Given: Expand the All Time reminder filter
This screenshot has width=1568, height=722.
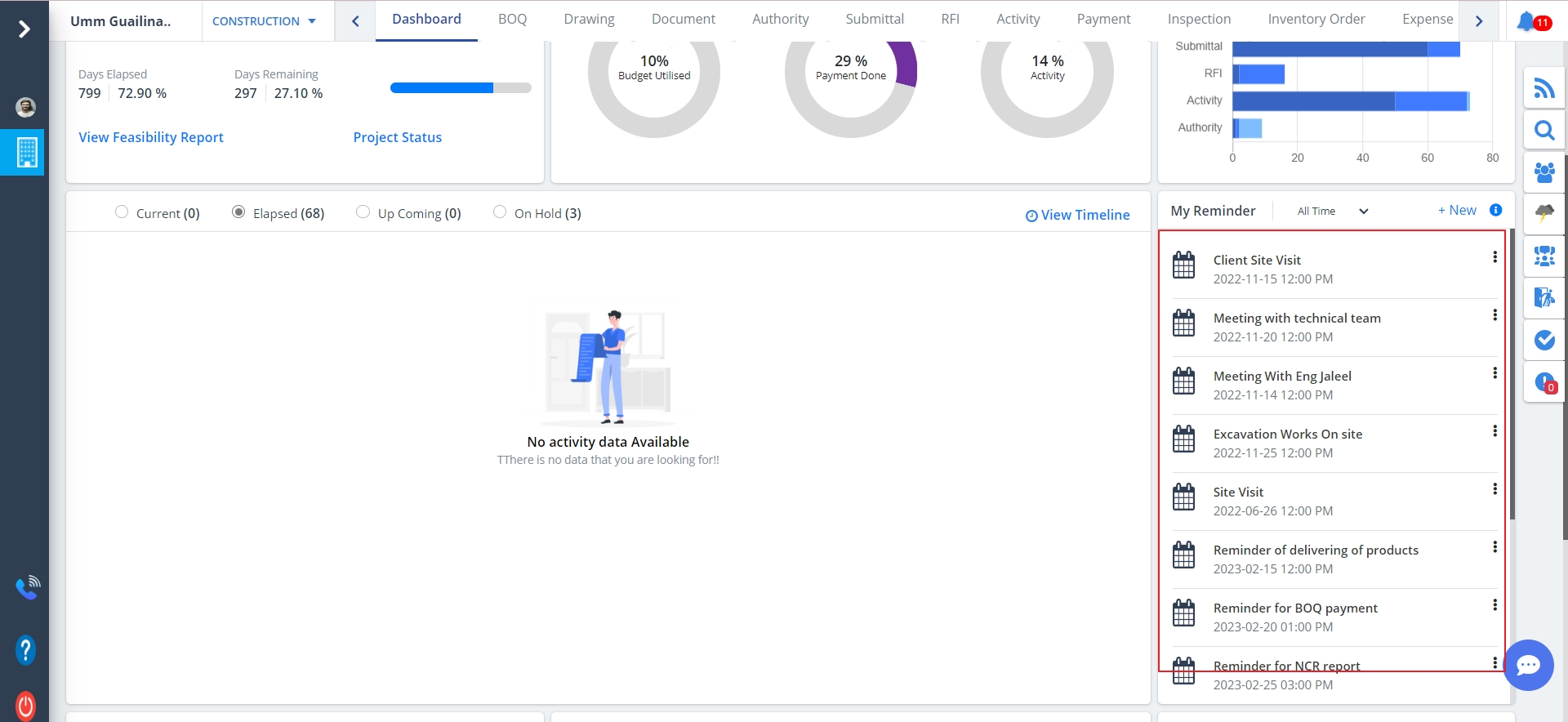Looking at the screenshot, I should [x=1332, y=211].
